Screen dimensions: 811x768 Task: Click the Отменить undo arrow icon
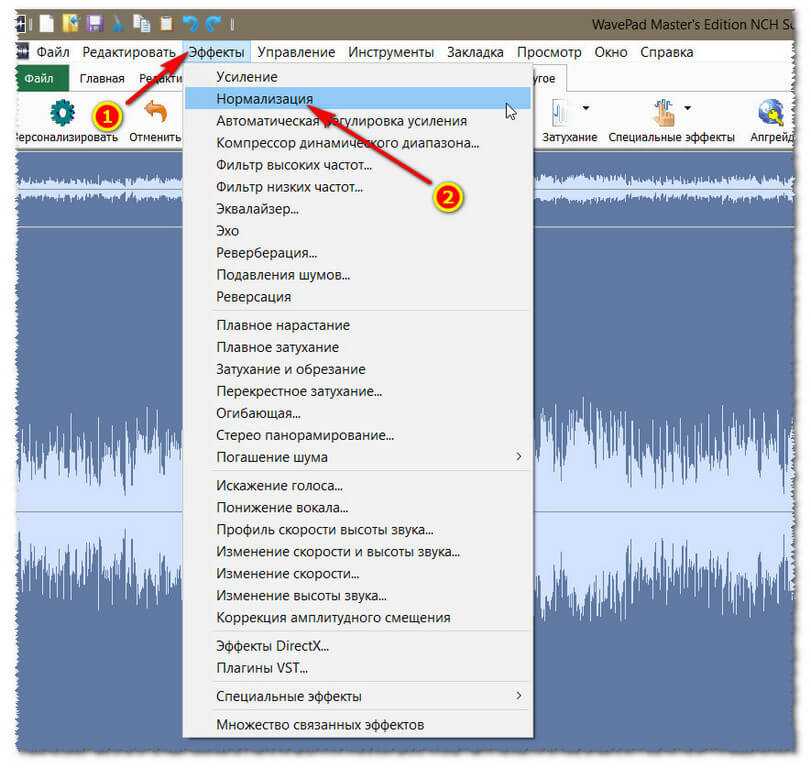pyautogui.click(x=155, y=112)
